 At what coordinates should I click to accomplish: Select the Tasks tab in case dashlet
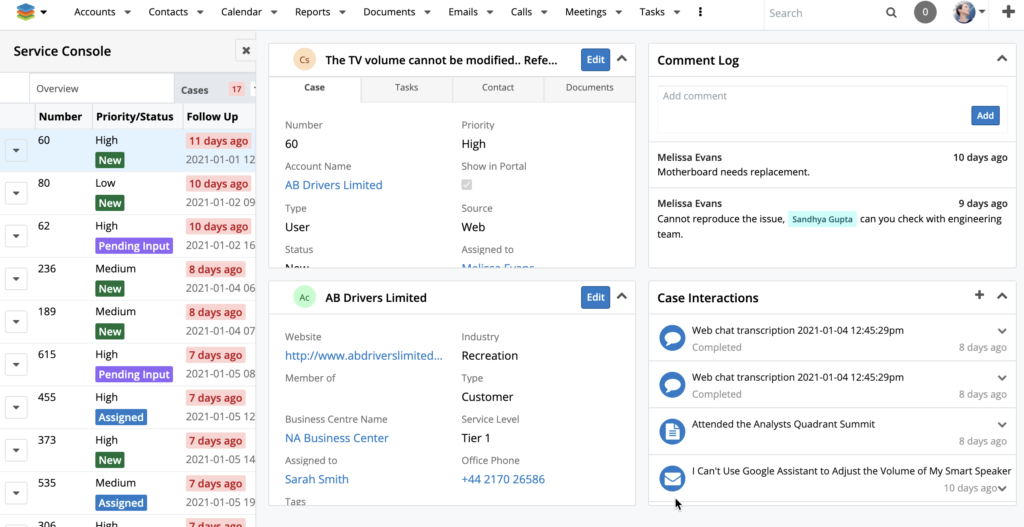tap(406, 88)
